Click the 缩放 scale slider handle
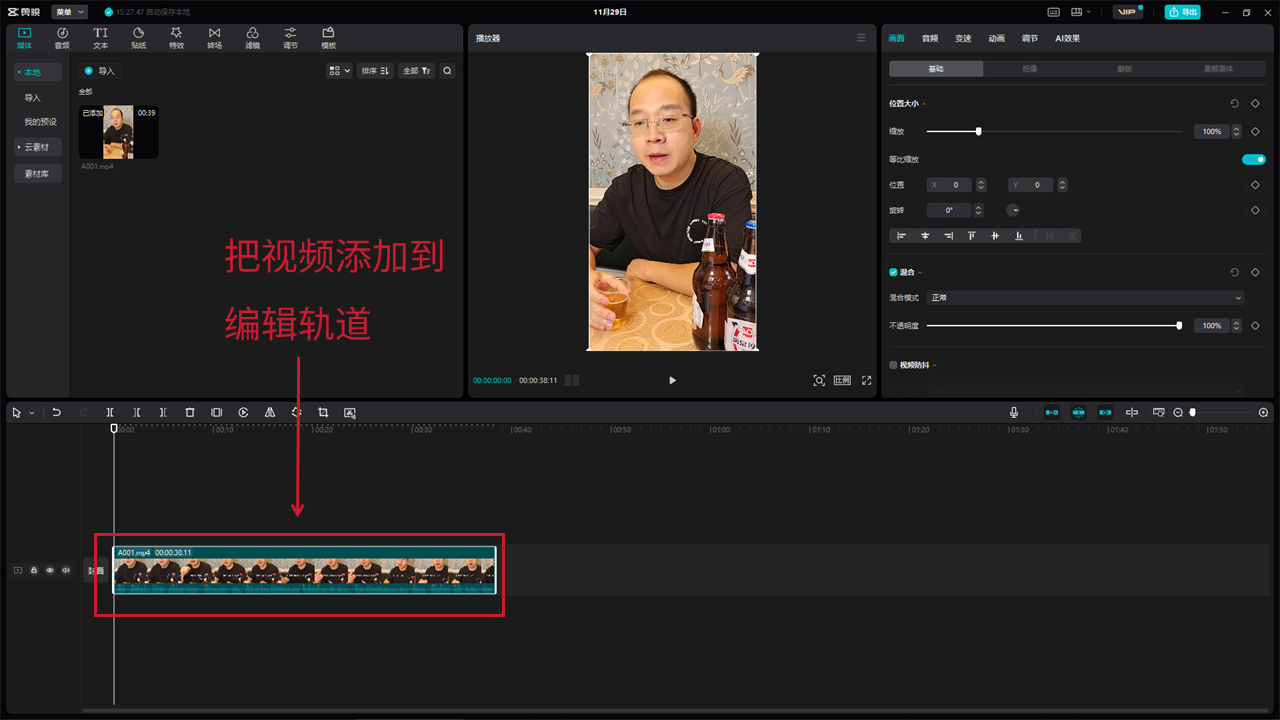The image size is (1280, 720). (x=978, y=131)
